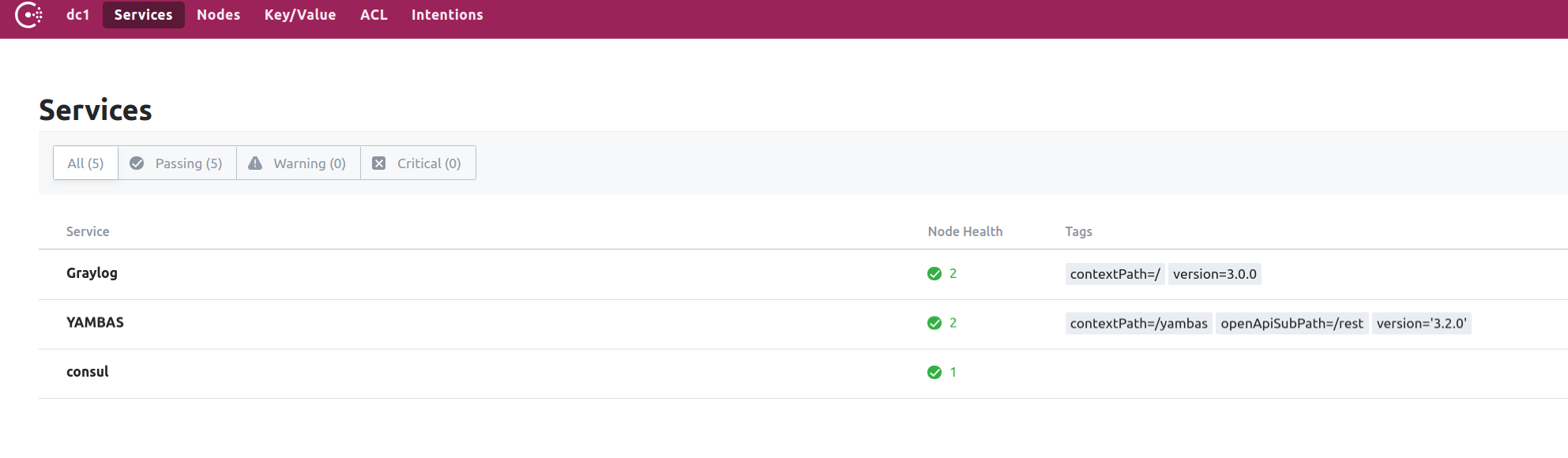The width and height of the screenshot is (1568, 458).
Task: Click the openApiSubPath=/rest tag
Action: [1292, 324]
